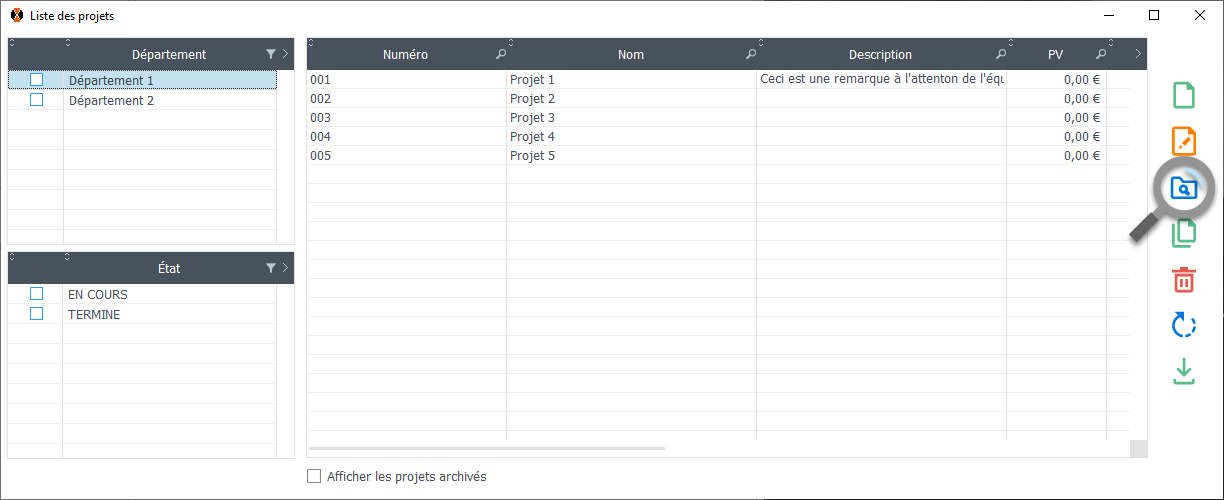Click the green new project document icon

[x=1183, y=96]
